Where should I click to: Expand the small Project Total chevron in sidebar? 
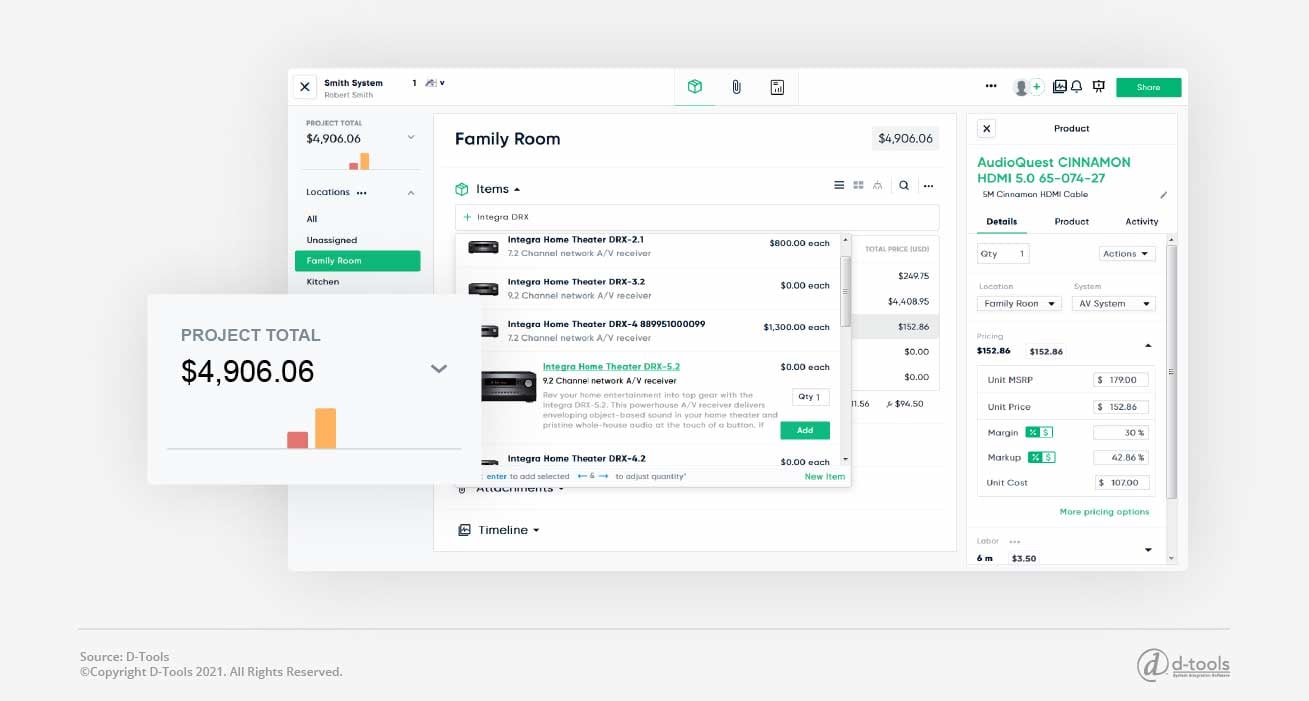point(410,137)
